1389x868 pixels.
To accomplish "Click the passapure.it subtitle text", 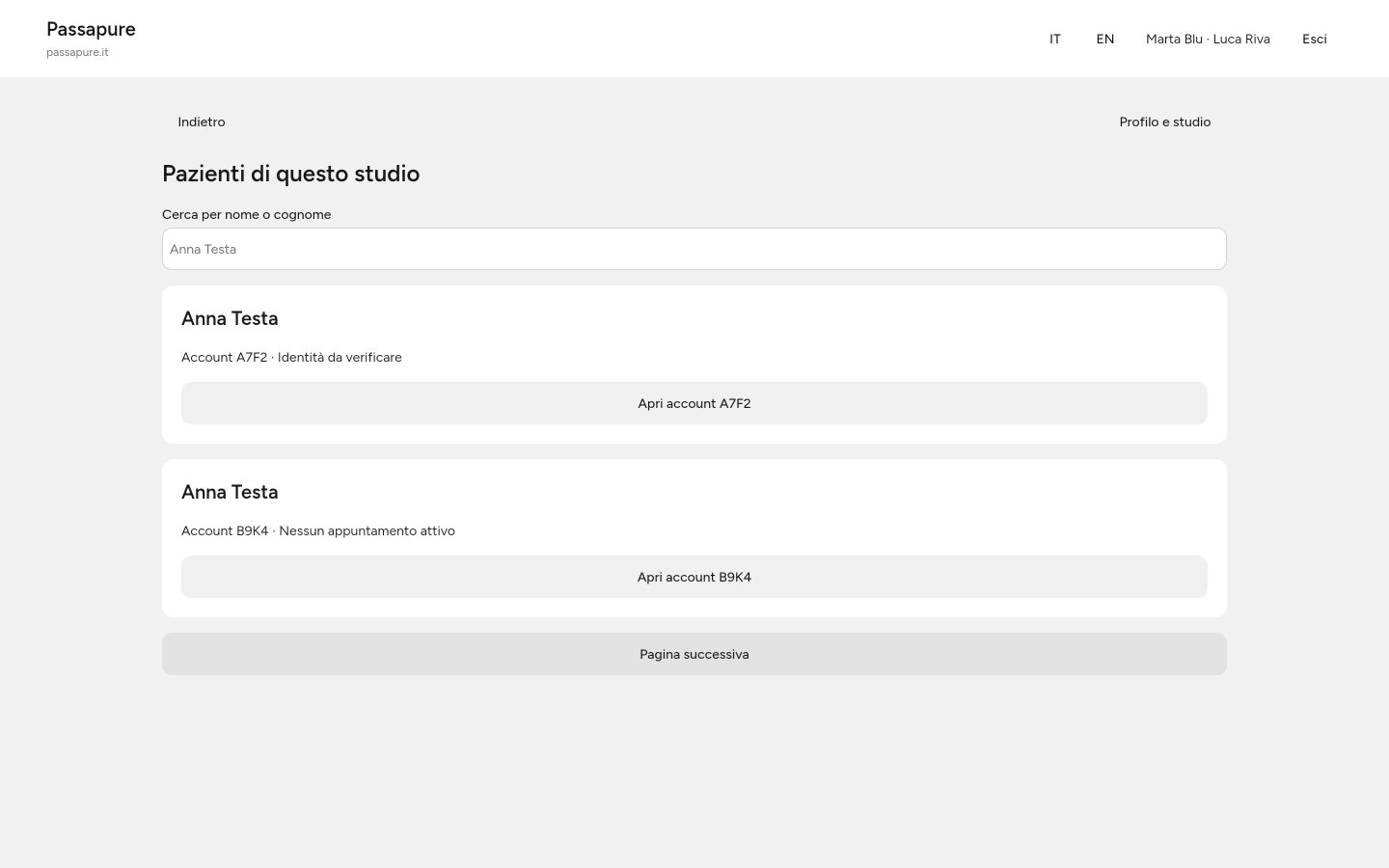I will pos(77,52).
